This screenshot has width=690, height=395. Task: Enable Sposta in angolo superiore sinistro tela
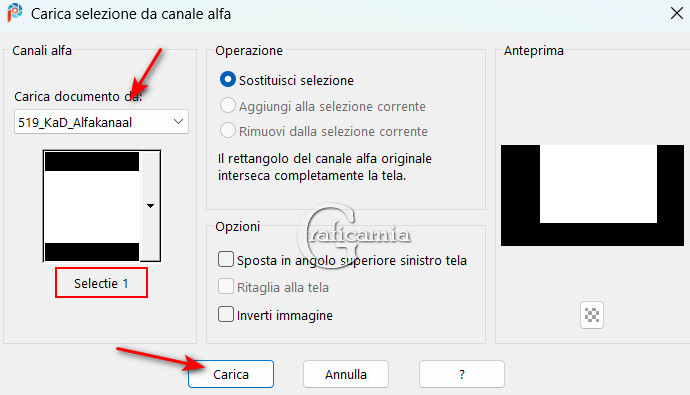(x=226, y=259)
